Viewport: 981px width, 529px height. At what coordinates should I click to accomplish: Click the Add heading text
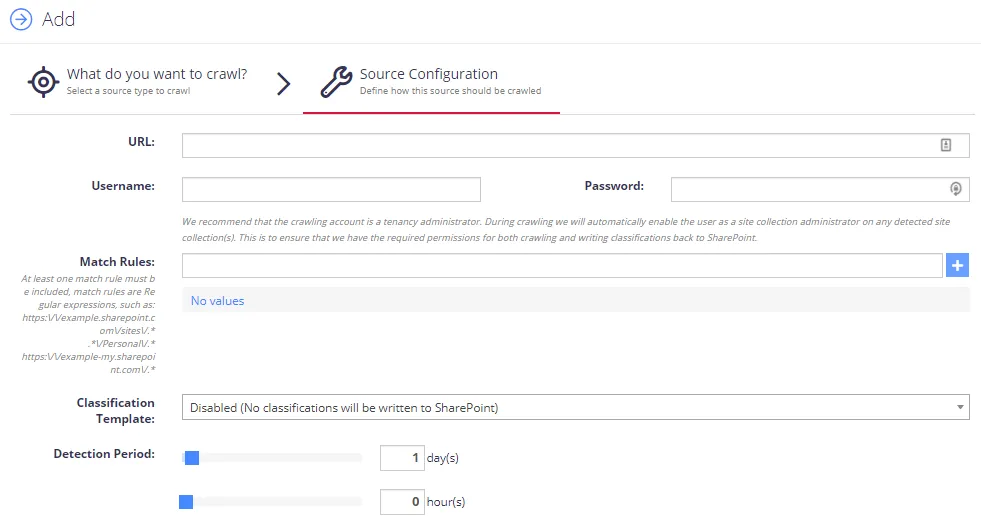[58, 19]
